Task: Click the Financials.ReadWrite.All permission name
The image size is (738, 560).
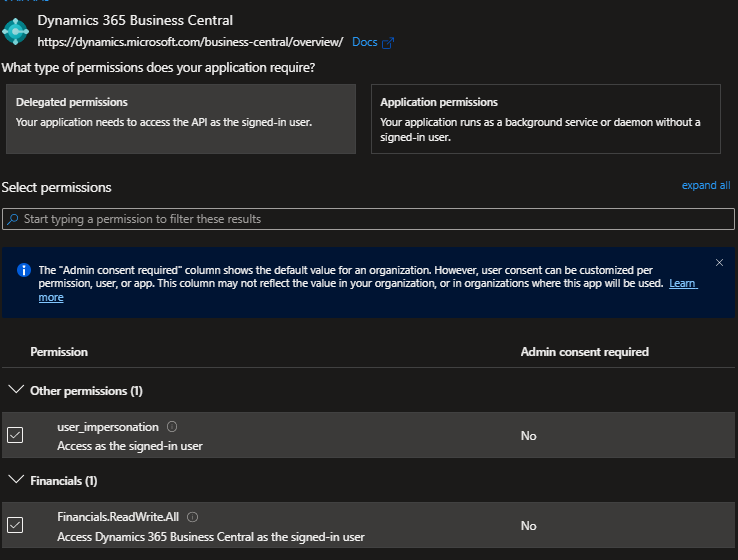Action: tap(118, 517)
